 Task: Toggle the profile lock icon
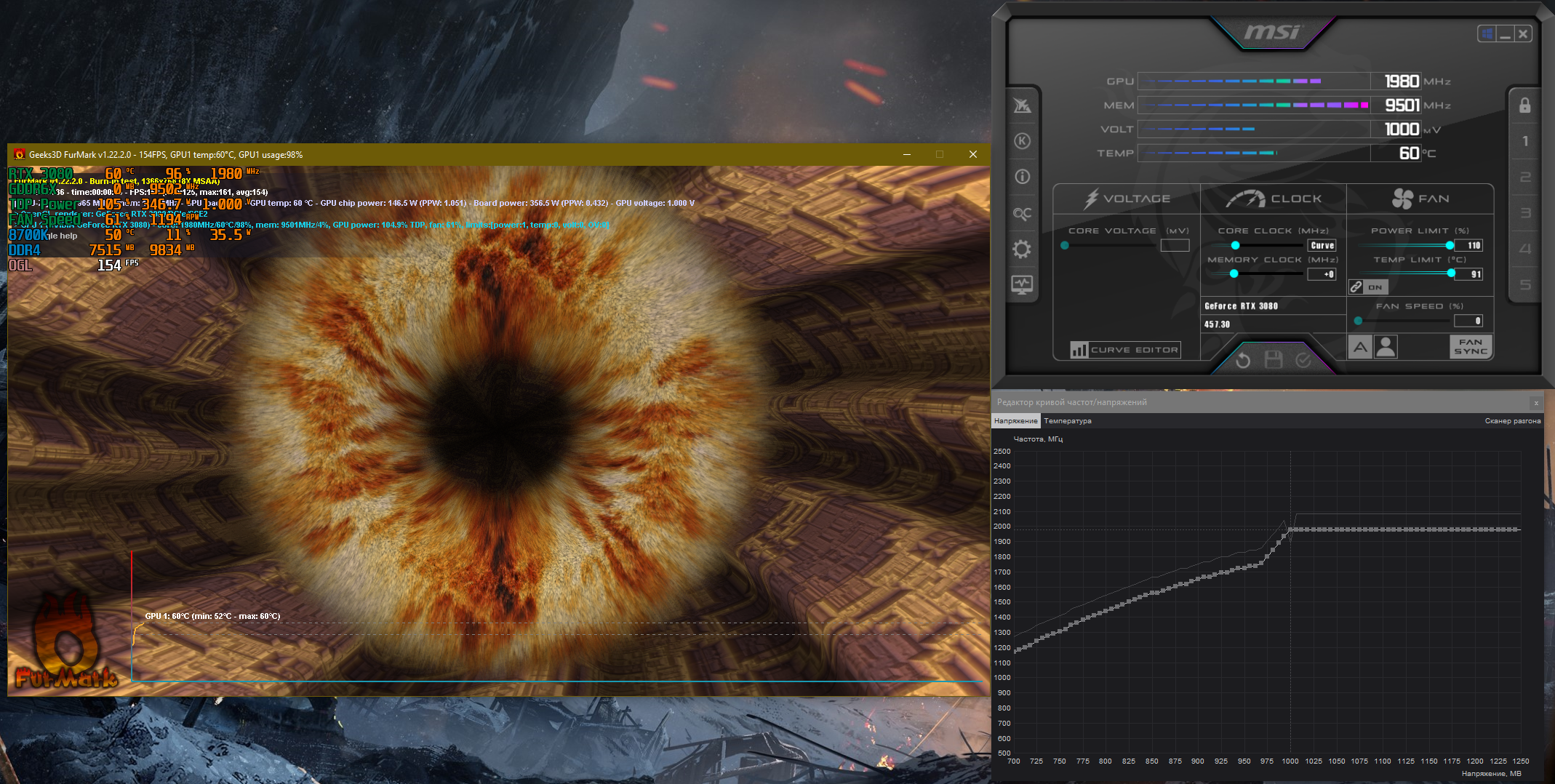[x=1524, y=105]
